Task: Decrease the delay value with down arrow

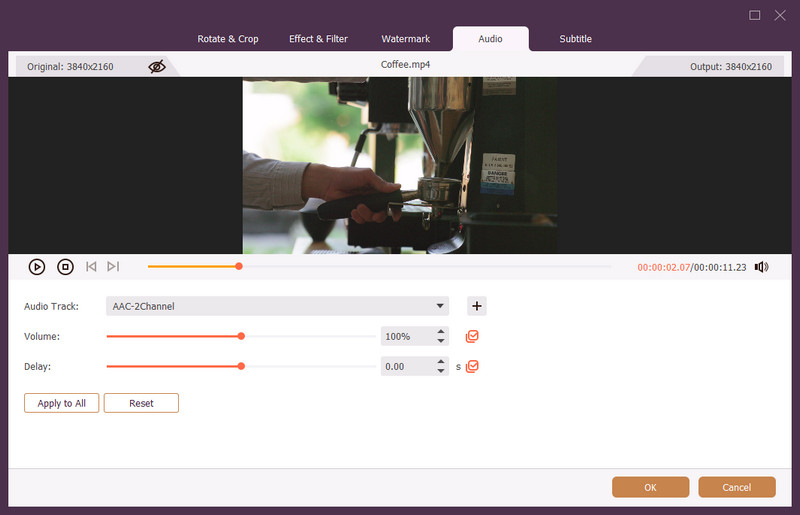Action: click(x=441, y=372)
